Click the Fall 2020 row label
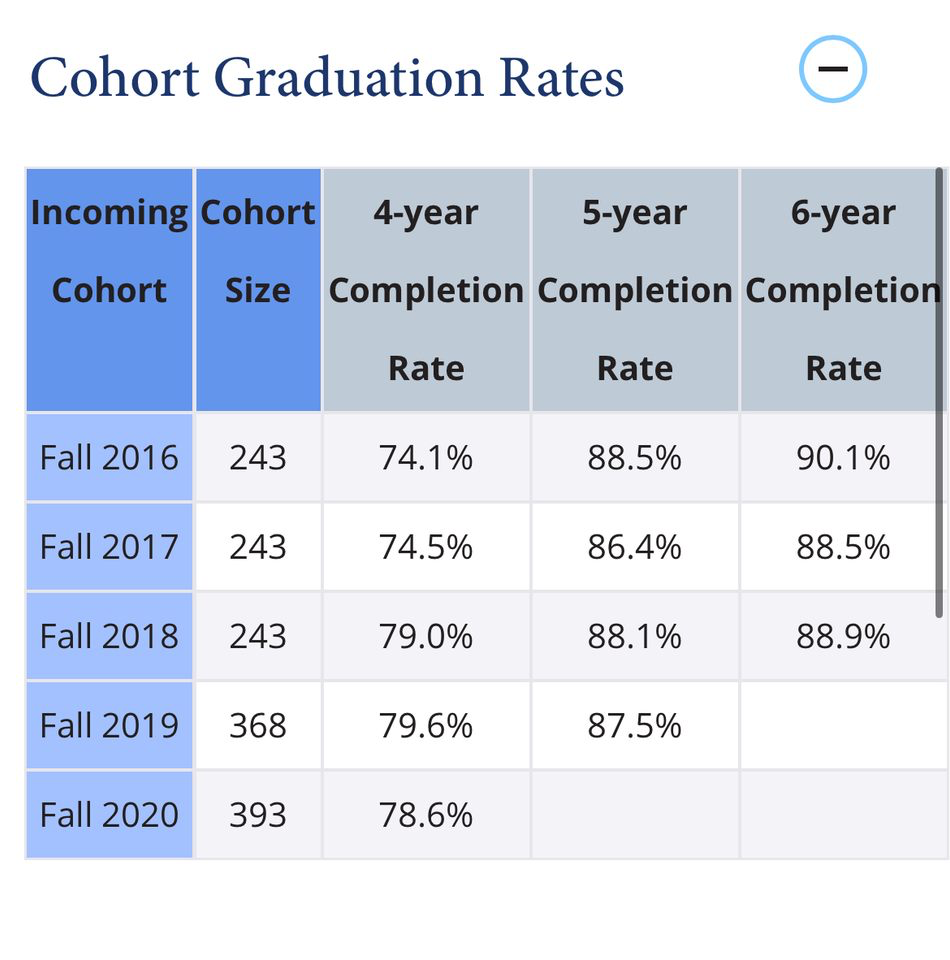 [109, 815]
